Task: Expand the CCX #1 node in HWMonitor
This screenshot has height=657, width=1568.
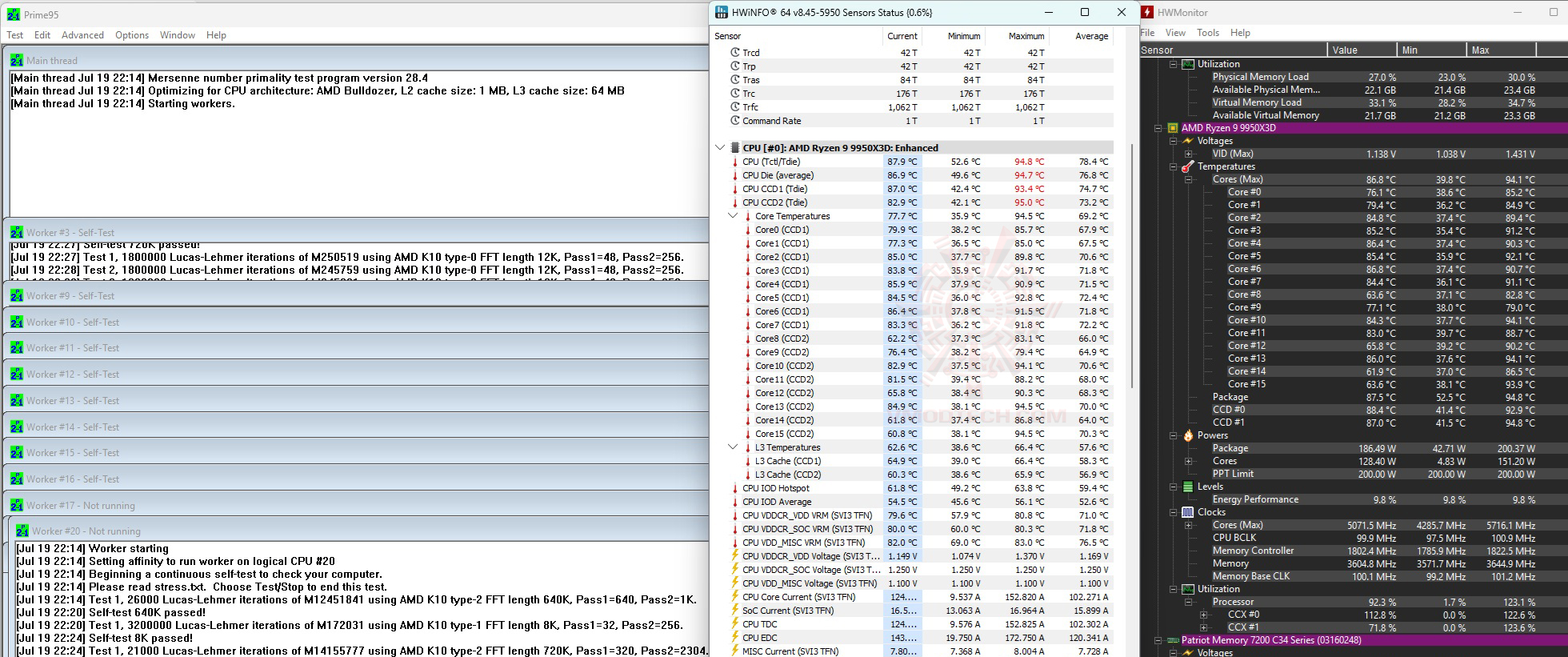Action: [x=1203, y=627]
